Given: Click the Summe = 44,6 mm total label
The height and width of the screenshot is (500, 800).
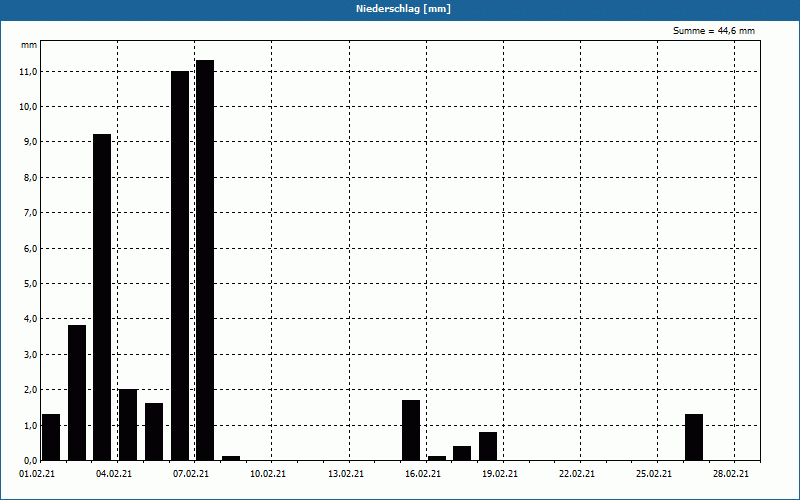Looking at the screenshot, I should pyautogui.click(x=714, y=31).
